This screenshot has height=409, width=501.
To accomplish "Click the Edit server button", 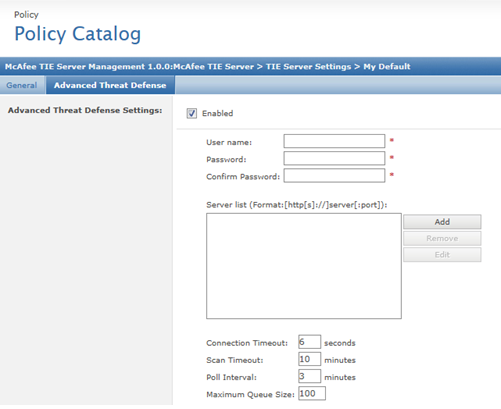I will coord(442,255).
